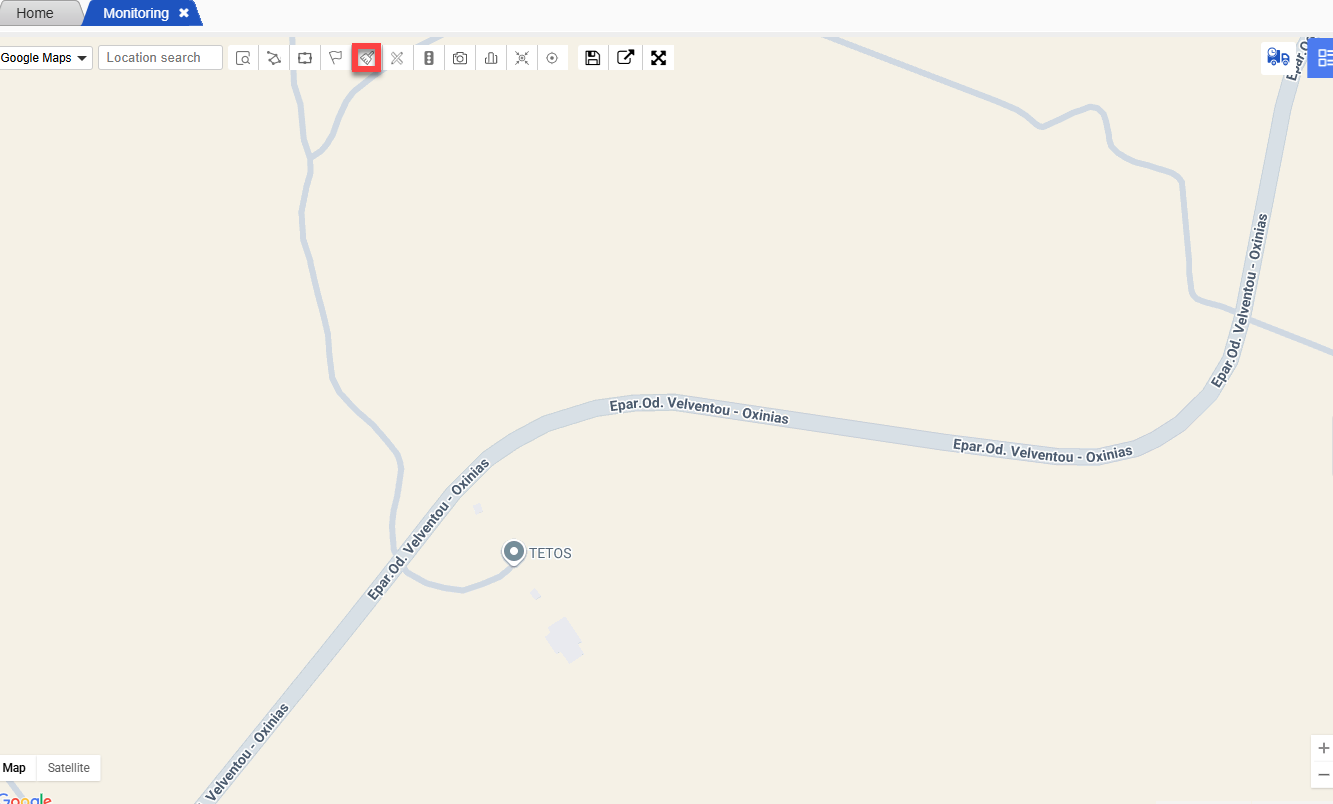Open the Google Maps provider dropdown
Image resolution: width=1333 pixels, height=804 pixels.
45,58
